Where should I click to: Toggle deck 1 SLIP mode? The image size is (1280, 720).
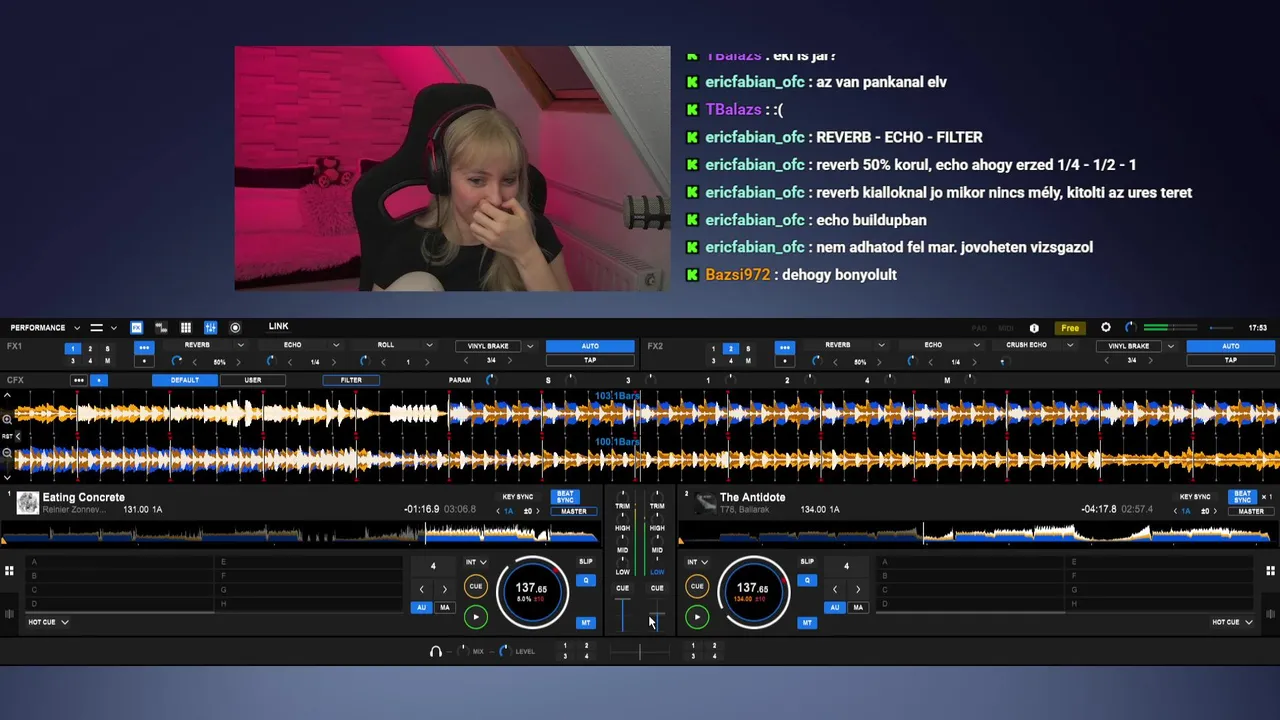point(586,561)
